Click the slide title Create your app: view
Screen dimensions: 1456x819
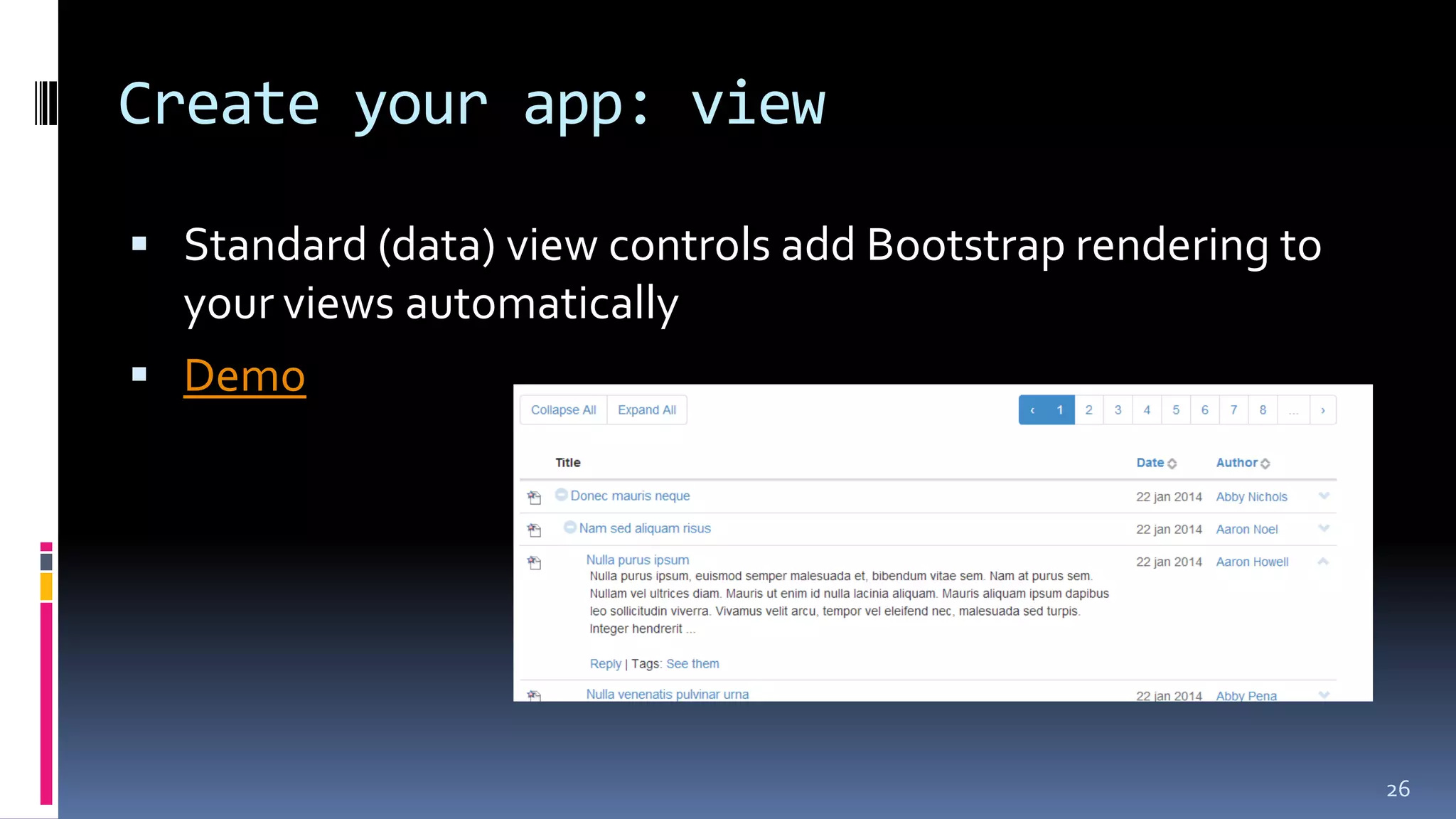pos(472,105)
